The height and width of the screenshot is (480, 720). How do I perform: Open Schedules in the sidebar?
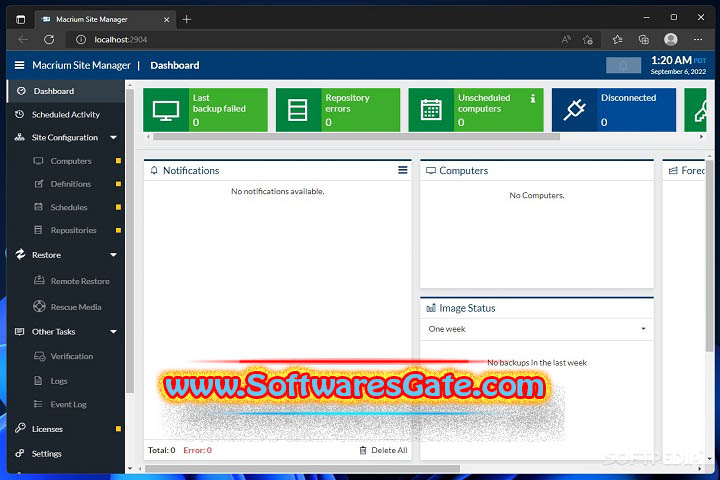pyautogui.click(x=69, y=207)
